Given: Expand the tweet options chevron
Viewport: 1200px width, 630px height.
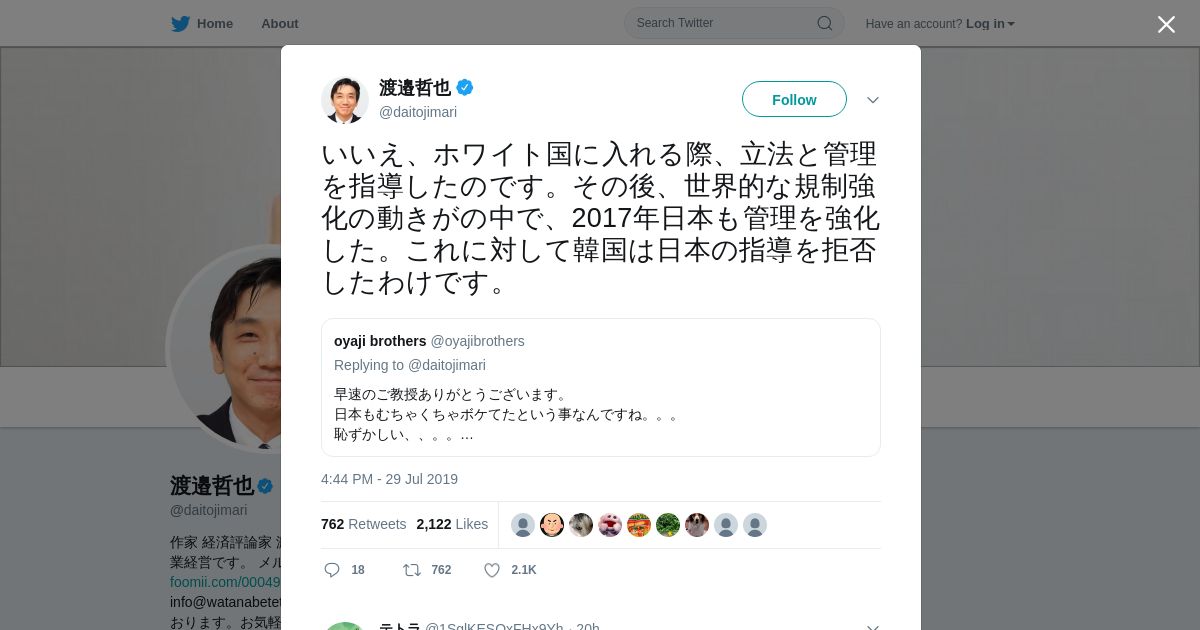Looking at the screenshot, I should 872,100.
